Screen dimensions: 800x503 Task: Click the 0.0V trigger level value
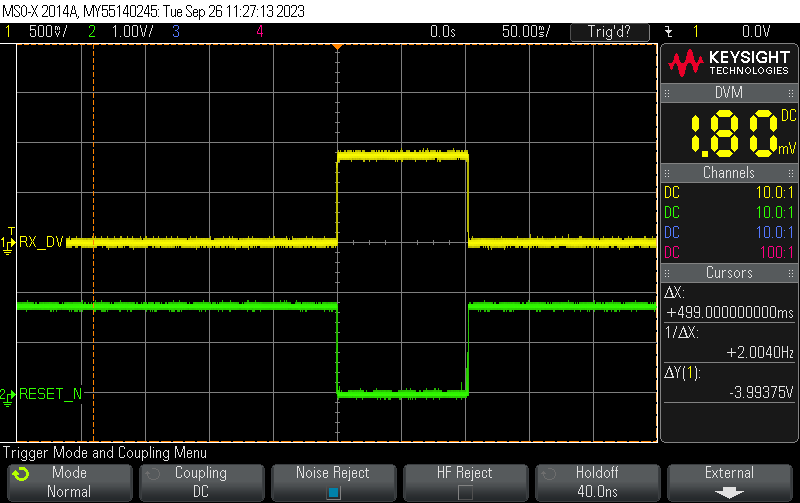(x=756, y=32)
